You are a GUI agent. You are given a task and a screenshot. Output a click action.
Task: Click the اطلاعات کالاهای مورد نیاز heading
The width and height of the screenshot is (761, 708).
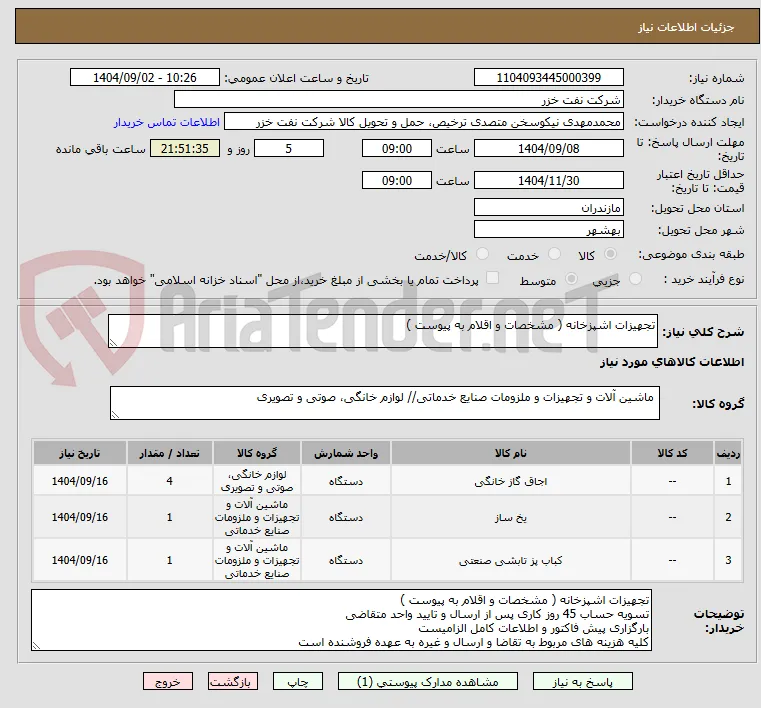tap(672, 362)
